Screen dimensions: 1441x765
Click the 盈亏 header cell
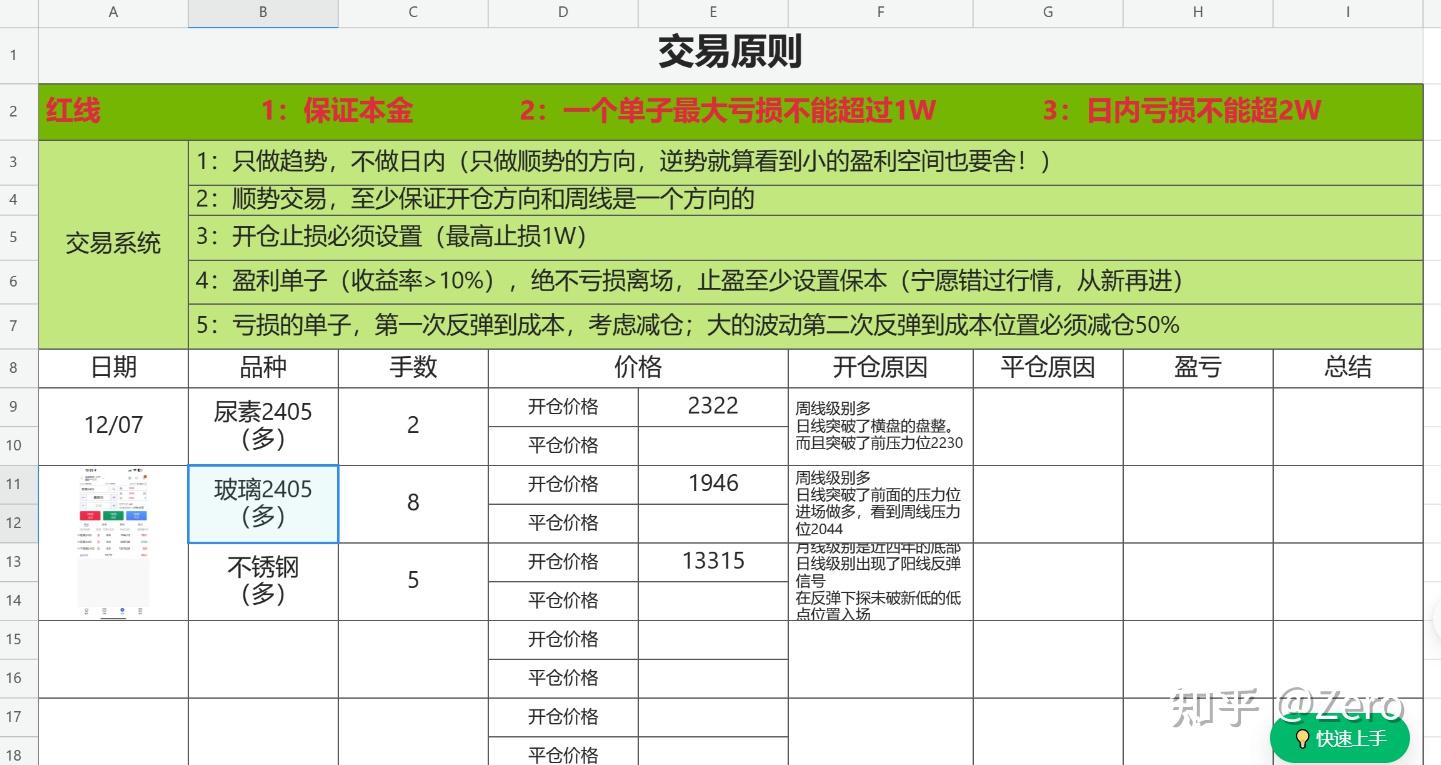coord(1198,368)
